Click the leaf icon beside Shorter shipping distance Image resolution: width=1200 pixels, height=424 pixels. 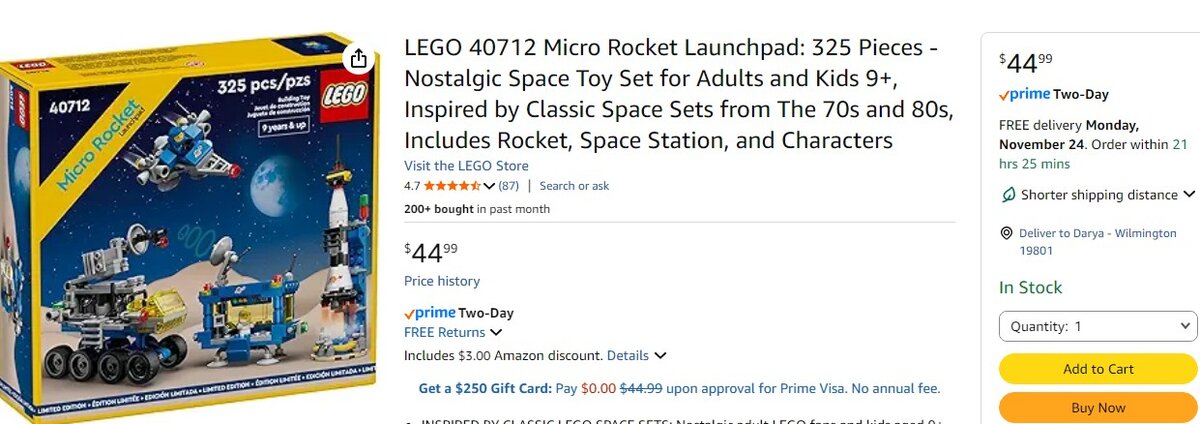(1008, 194)
